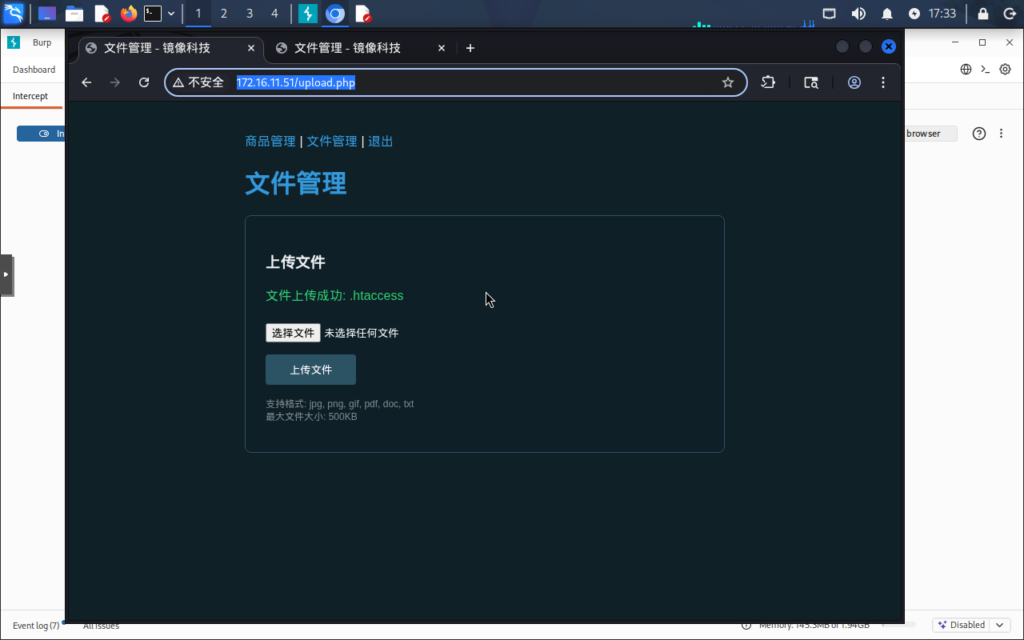Open Burp's Dashboard tab
Screen dimensions: 1024x640
coord(34,70)
